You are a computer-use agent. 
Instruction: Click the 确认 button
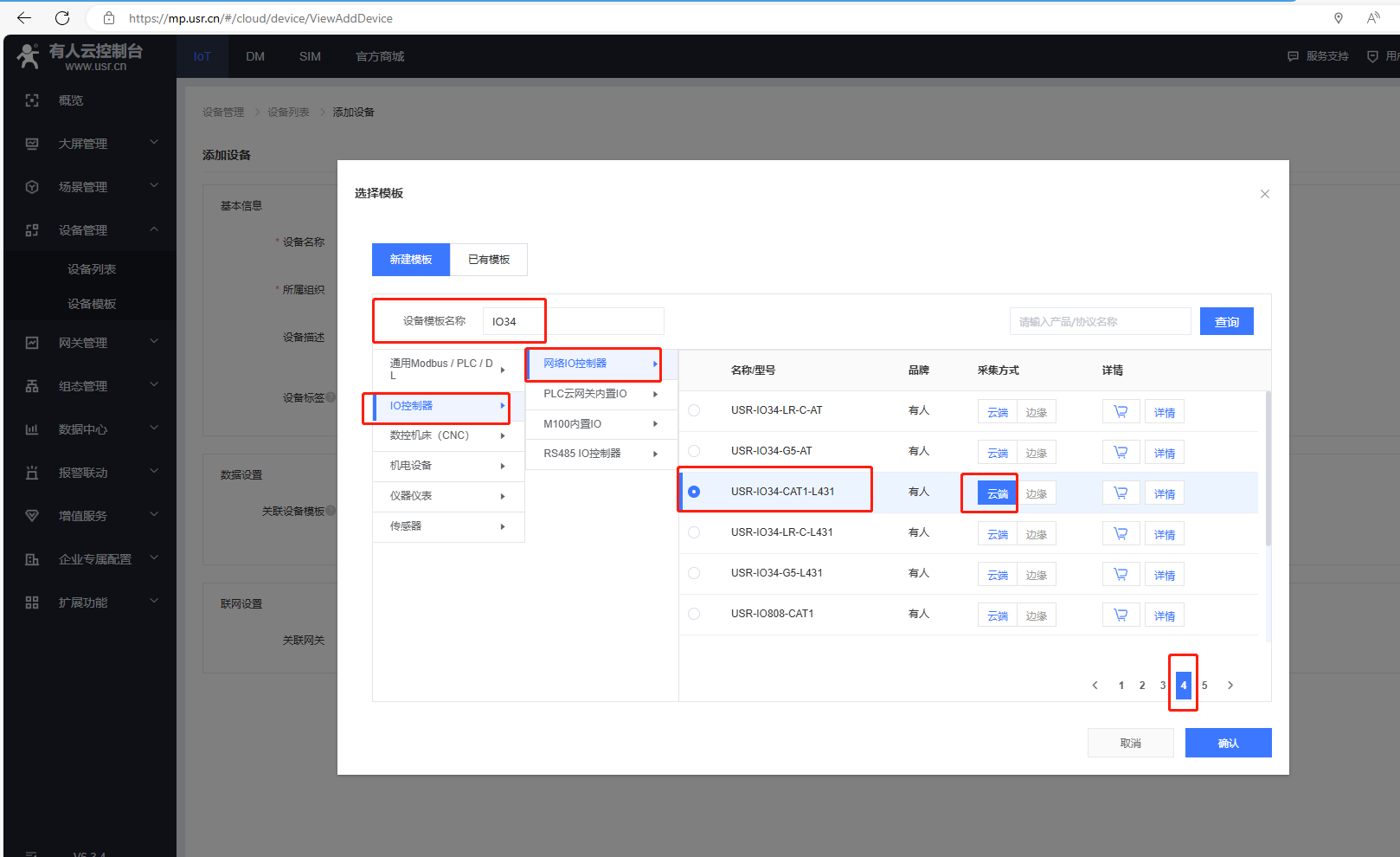click(1228, 743)
